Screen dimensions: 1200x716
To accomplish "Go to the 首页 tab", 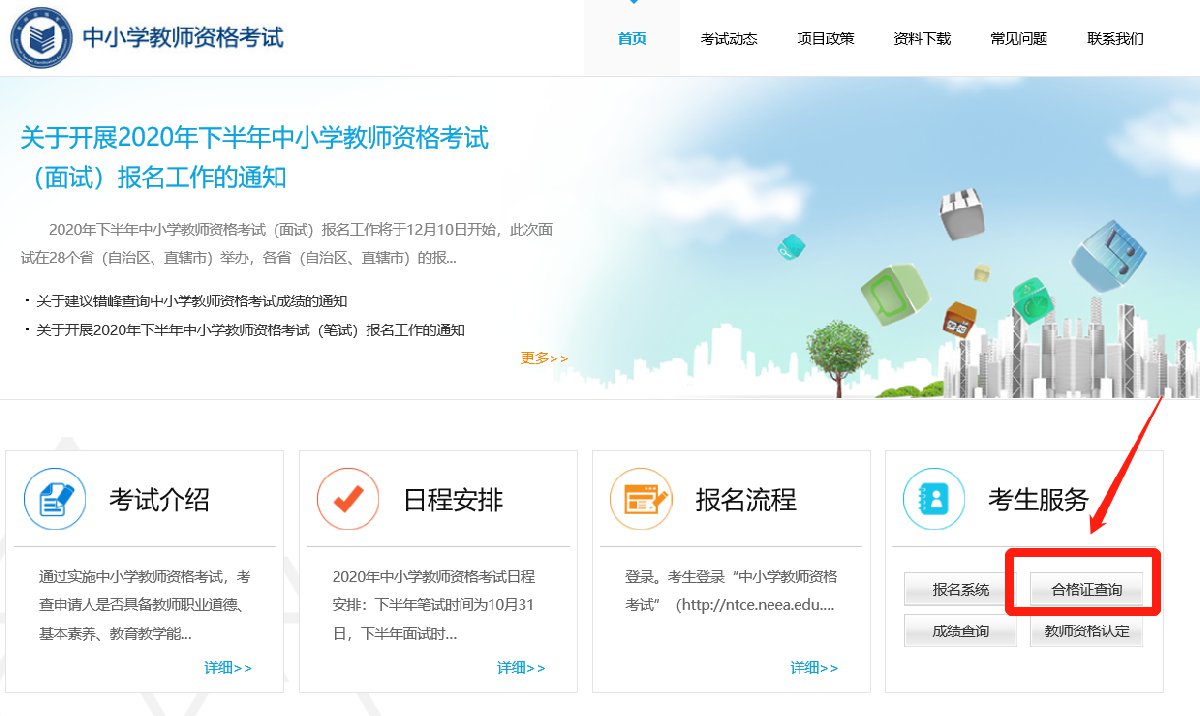I will tap(632, 38).
